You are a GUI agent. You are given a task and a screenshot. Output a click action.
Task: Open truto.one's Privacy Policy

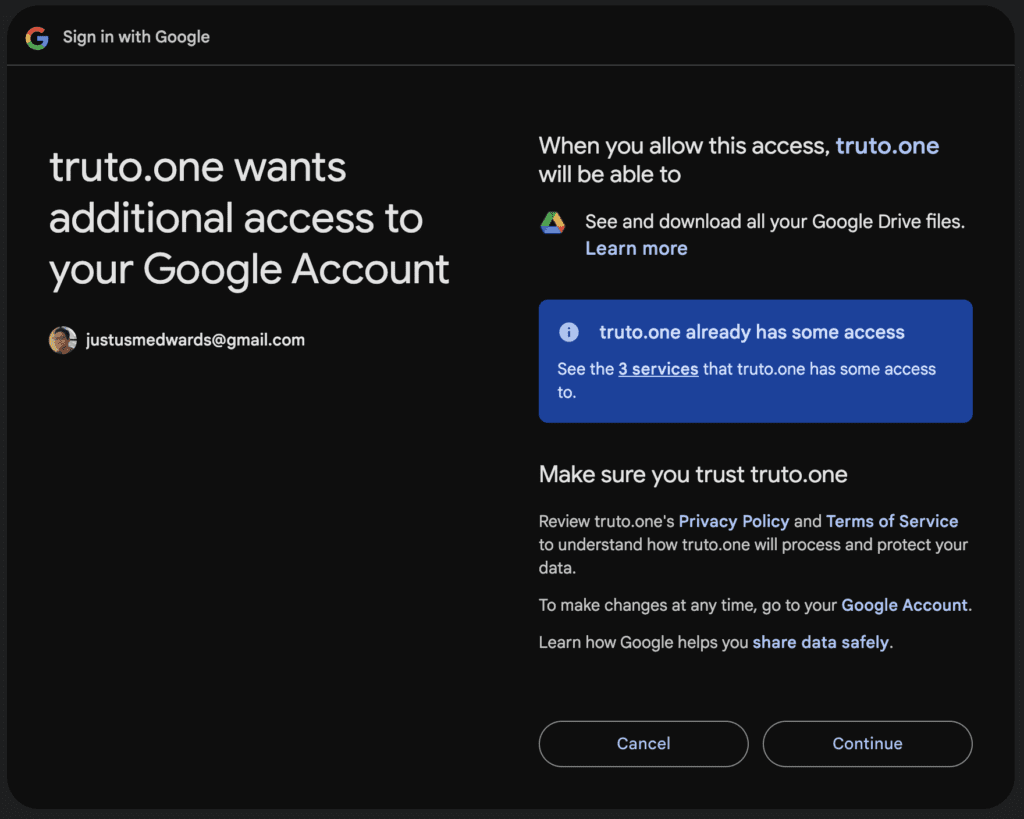point(734,521)
